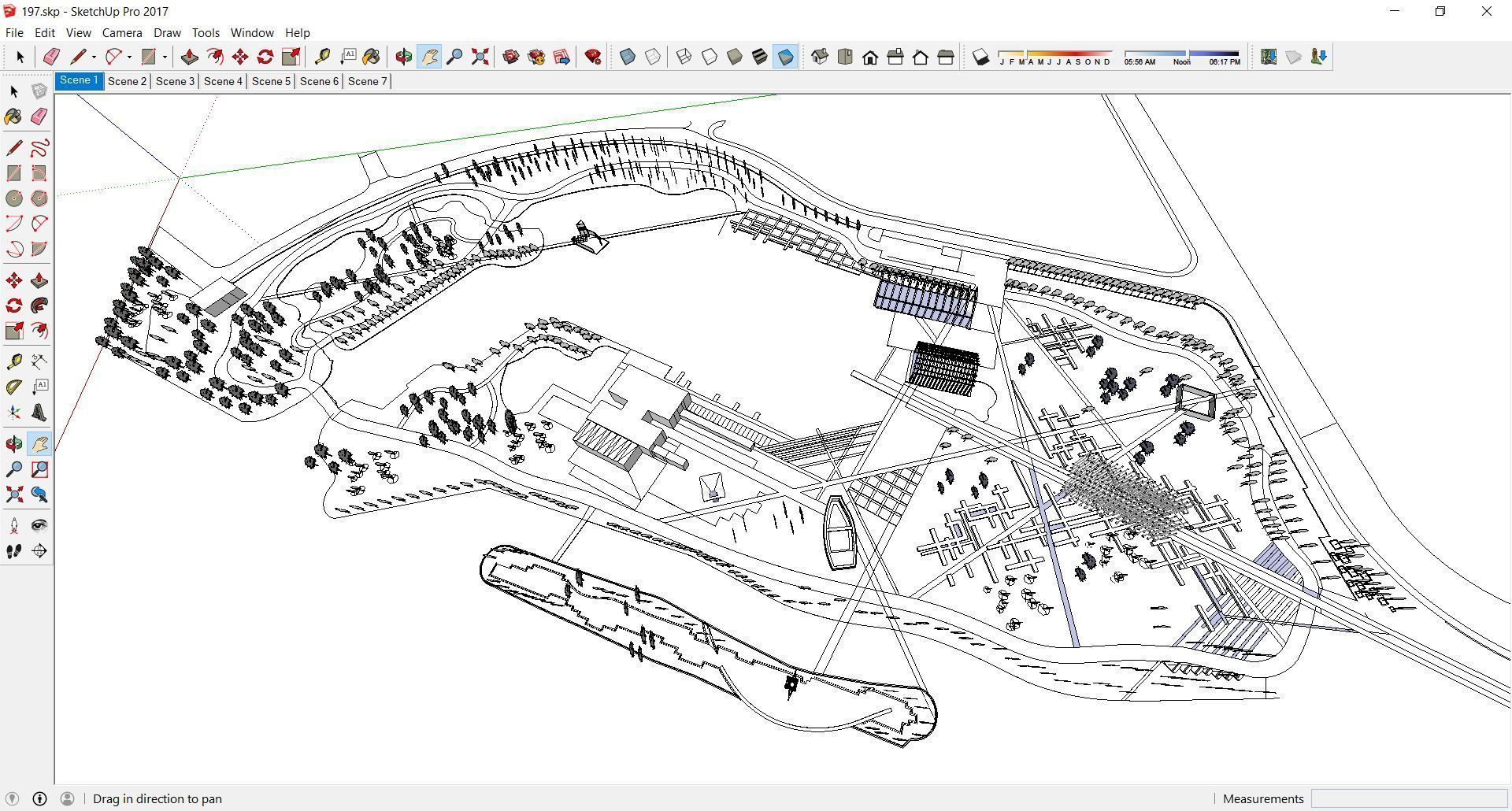Viewport: 1512px width, 811px height.
Task: Open the Add Location map icon
Action: (1268, 57)
